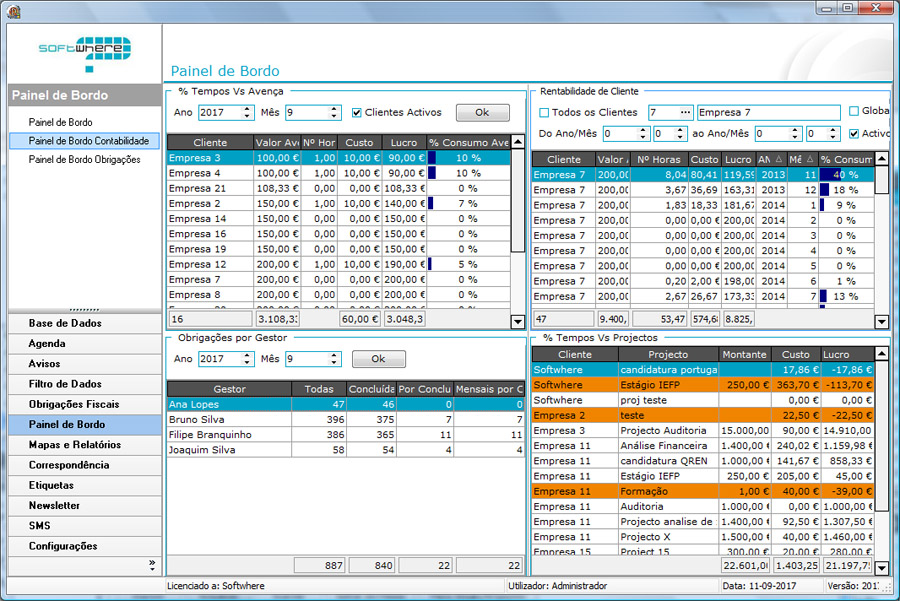
Task: Click scroll-up arrow in Tempos Vs Avença grid
Action: click(x=517, y=142)
